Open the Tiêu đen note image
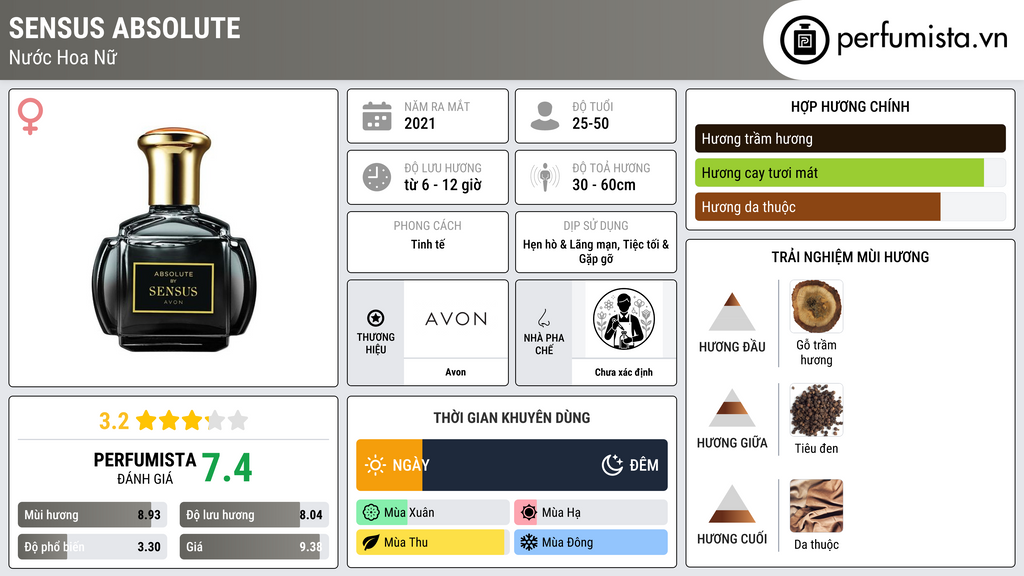The image size is (1024, 576). [816, 410]
